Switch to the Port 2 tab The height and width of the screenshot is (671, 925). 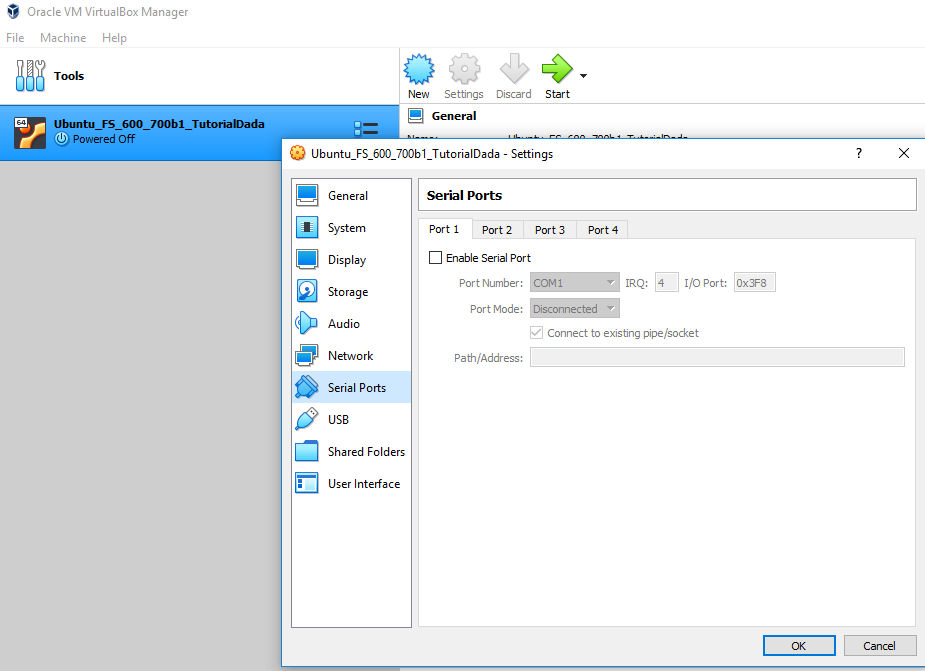(497, 230)
